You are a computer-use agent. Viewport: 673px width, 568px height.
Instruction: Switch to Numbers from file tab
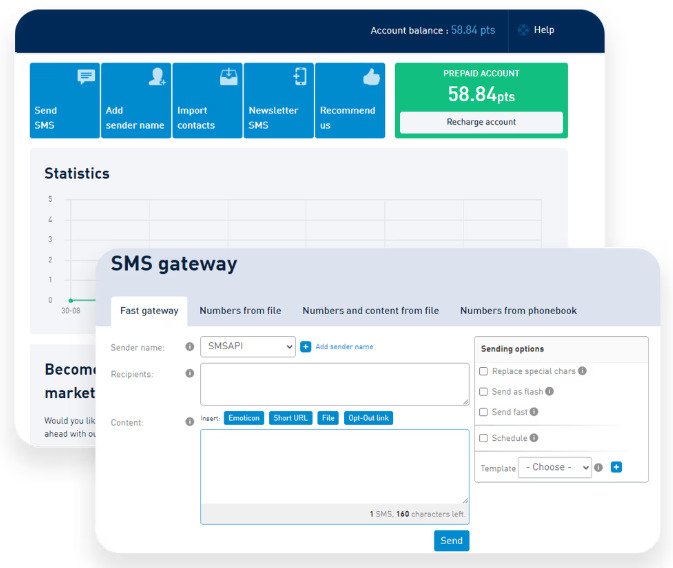point(240,311)
